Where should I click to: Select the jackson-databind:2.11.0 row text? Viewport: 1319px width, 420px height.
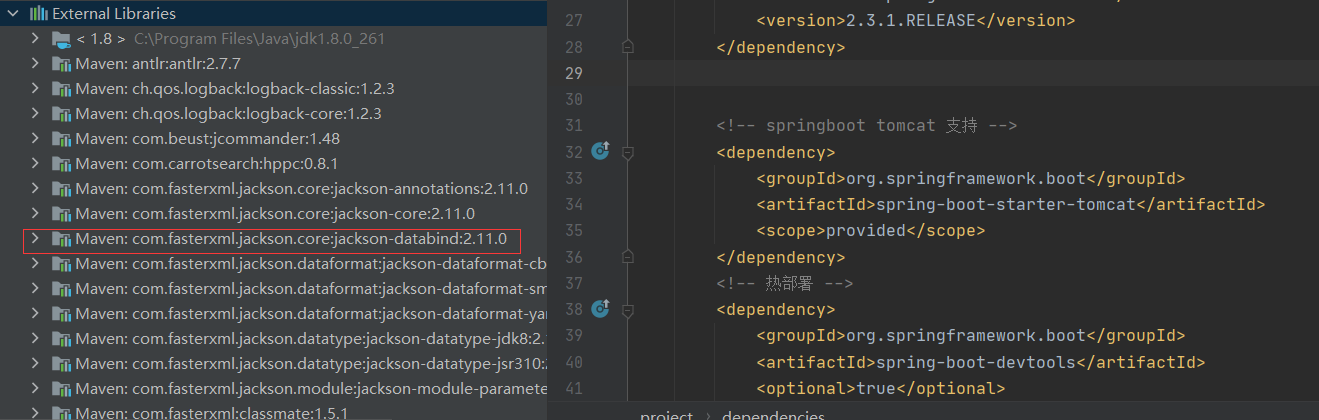(x=291, y=239)
